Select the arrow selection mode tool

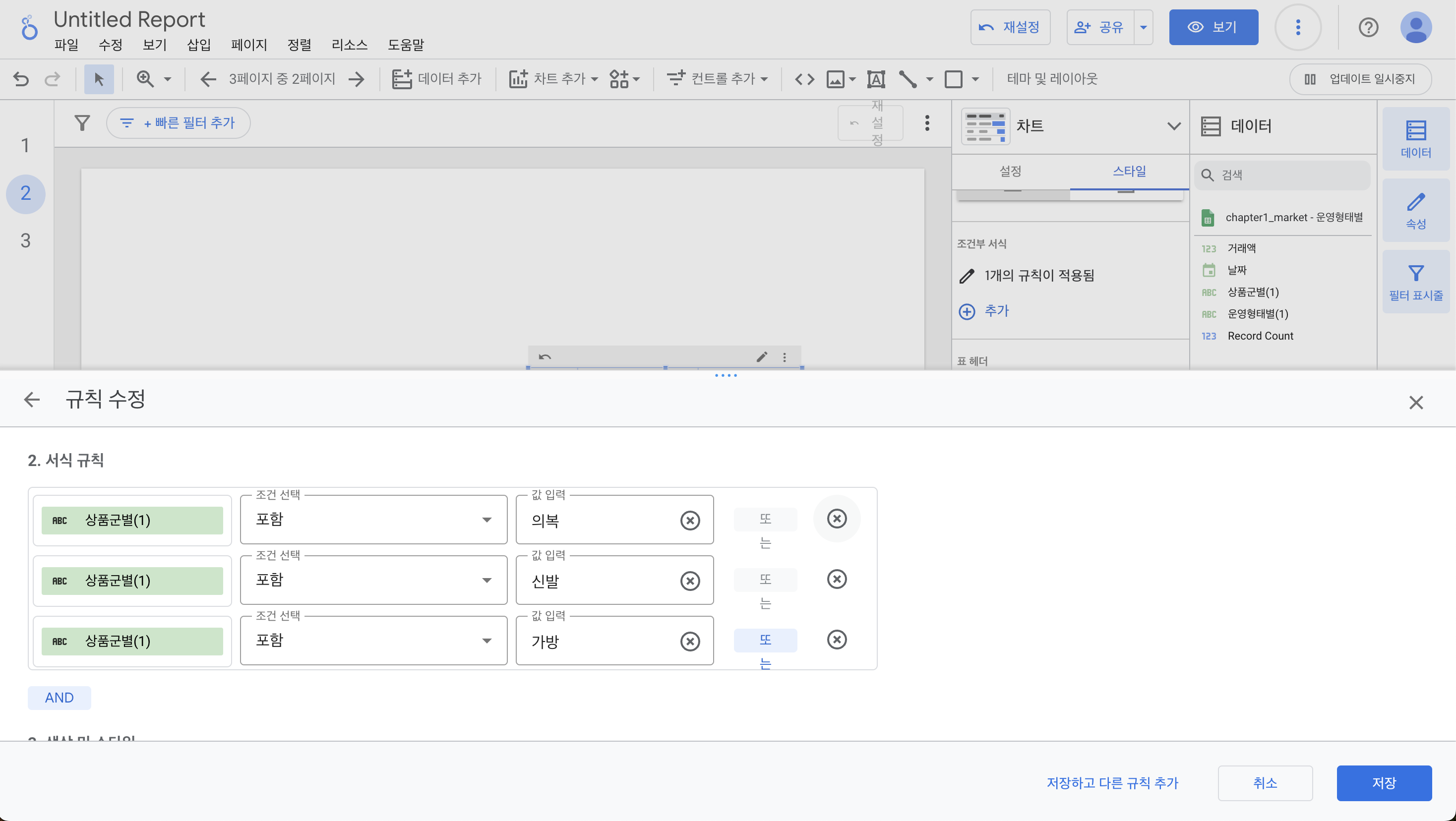tap(99, 78)
